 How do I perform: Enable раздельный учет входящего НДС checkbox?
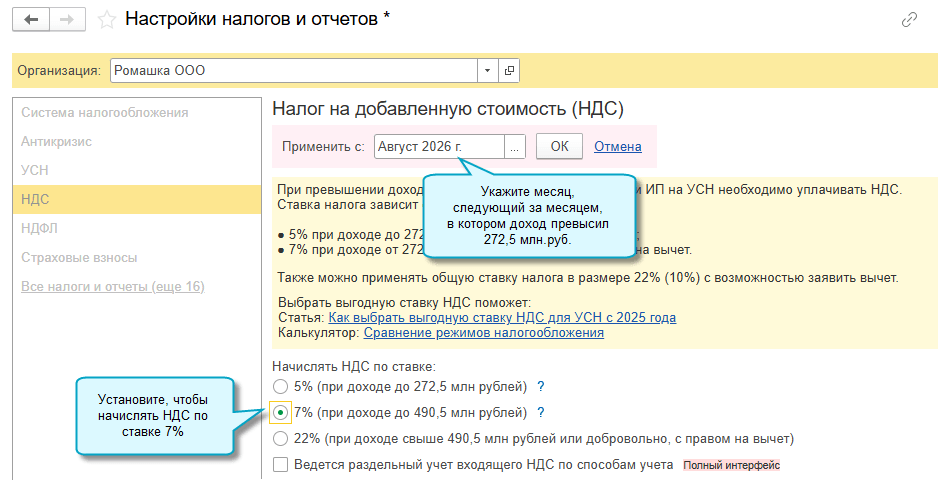pyautogui.click(x=280, y=464)
